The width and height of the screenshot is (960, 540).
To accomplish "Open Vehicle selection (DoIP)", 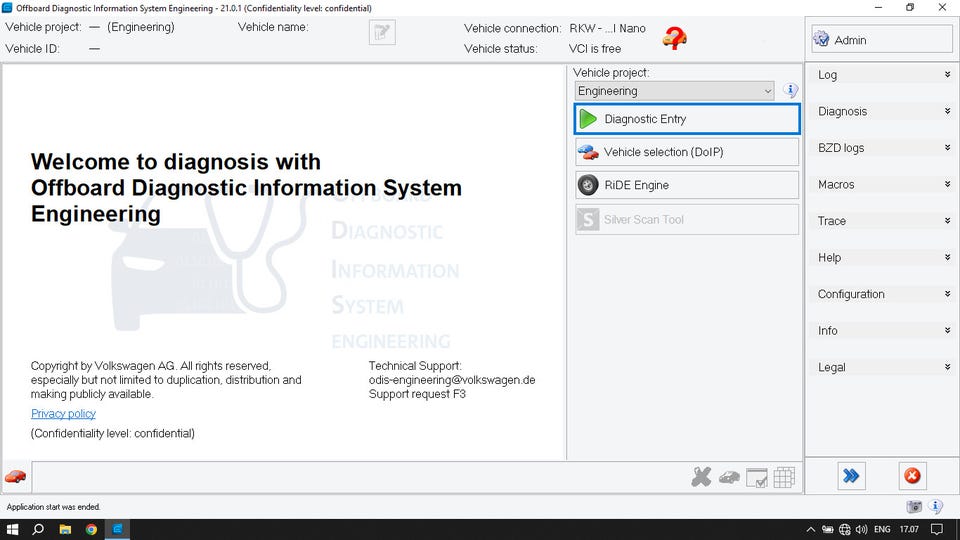I will [x=687, y=152].
